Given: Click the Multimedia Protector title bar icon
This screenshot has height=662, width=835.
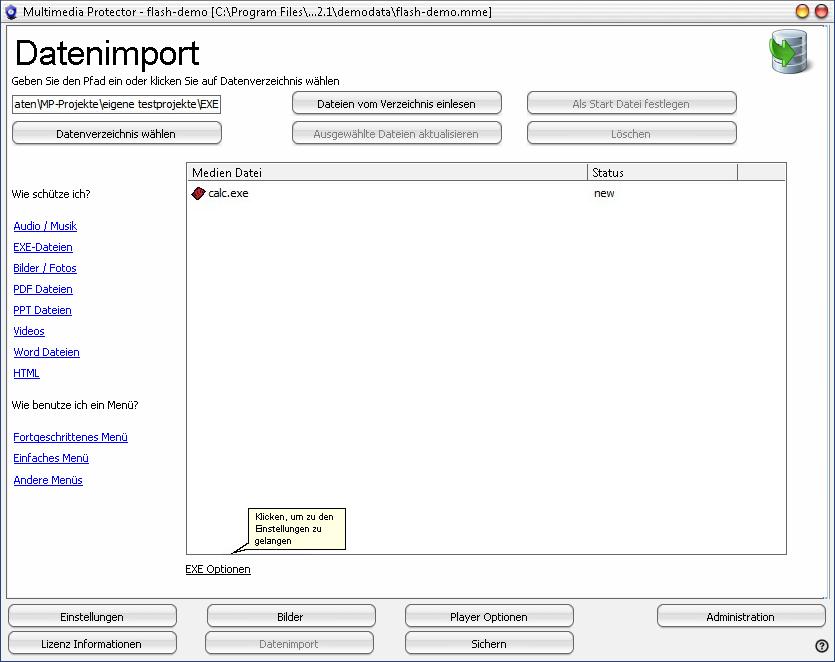Looking at the screenshot, I should pos(11,11).
